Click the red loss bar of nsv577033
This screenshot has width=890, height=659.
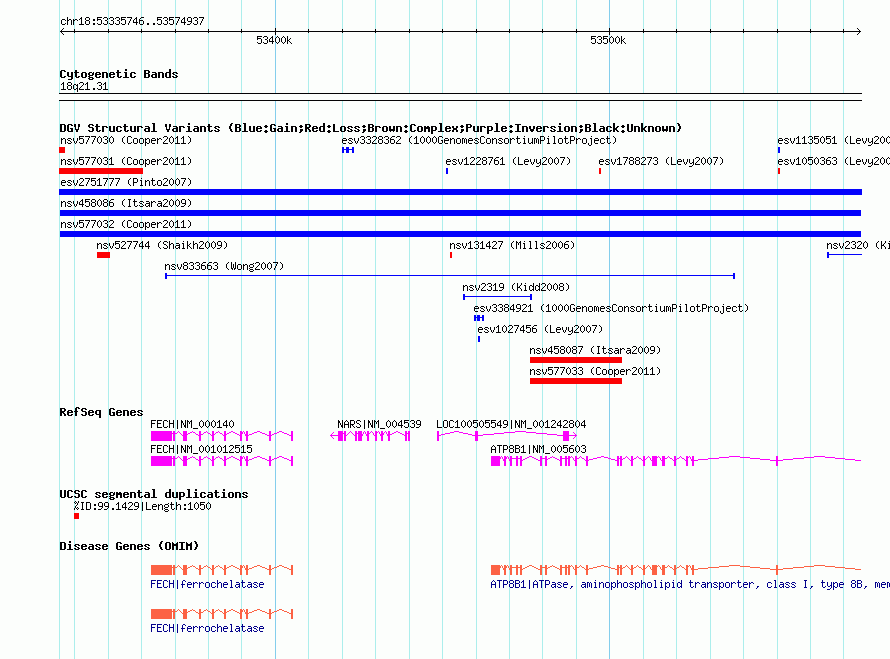pyautogui.click(x=576, y=381)
